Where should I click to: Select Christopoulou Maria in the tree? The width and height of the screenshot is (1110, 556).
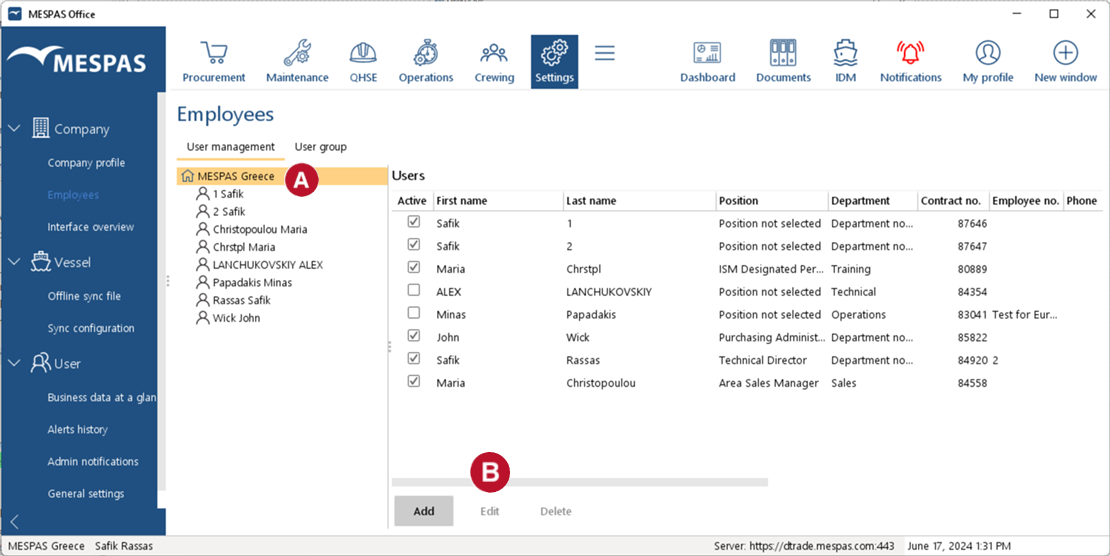pos(260,229)
